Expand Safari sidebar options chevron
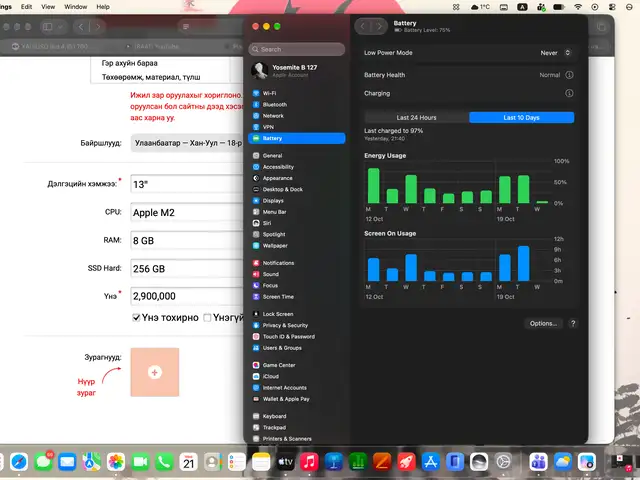 click(60, 27)
